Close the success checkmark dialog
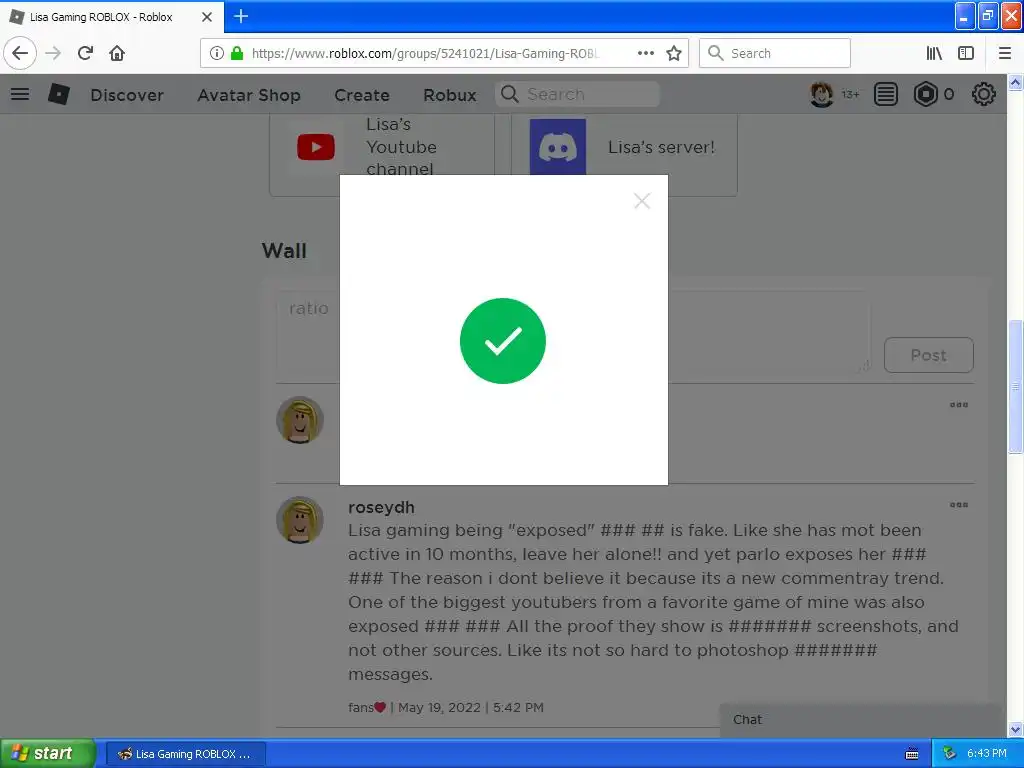 642,200
